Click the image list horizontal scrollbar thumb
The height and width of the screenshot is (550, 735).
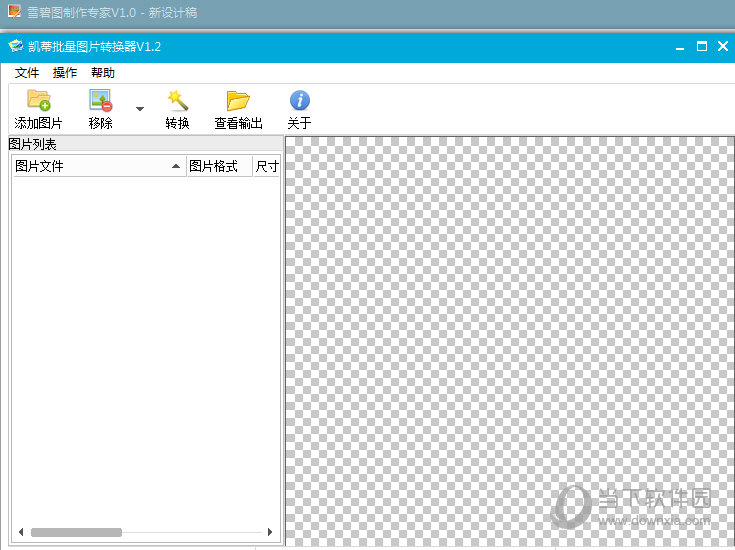(76, 532)
